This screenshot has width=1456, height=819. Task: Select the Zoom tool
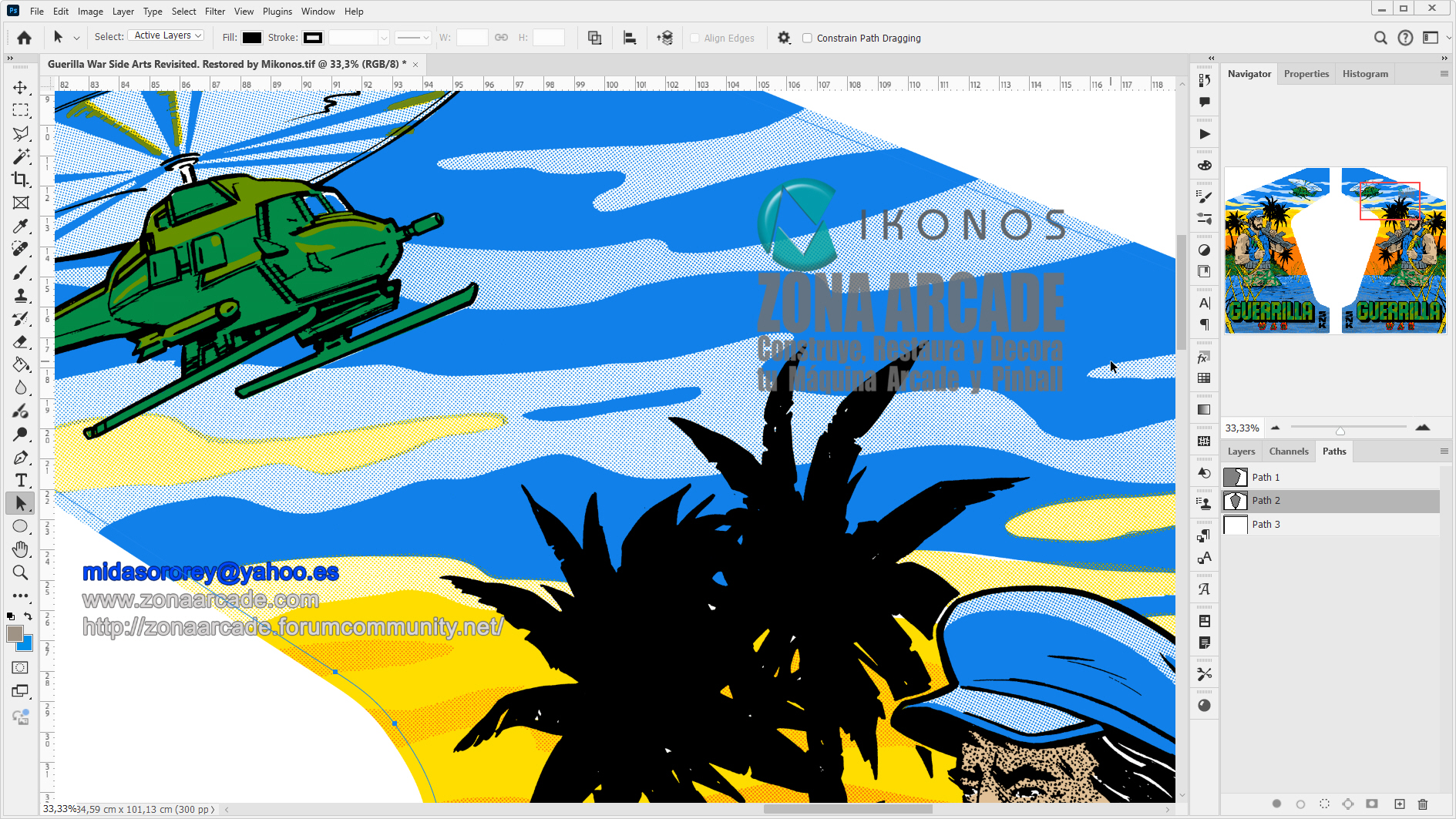(21, 572)
